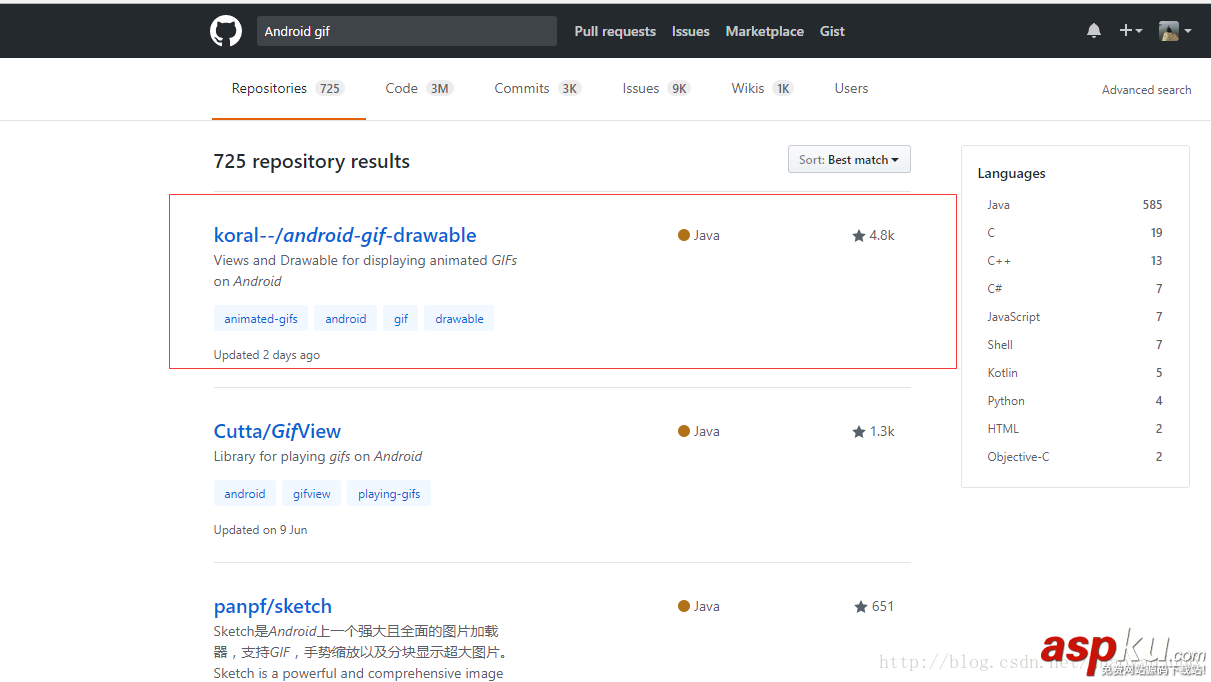Expand the plus create-new menu

click(x=1130, y=31)
